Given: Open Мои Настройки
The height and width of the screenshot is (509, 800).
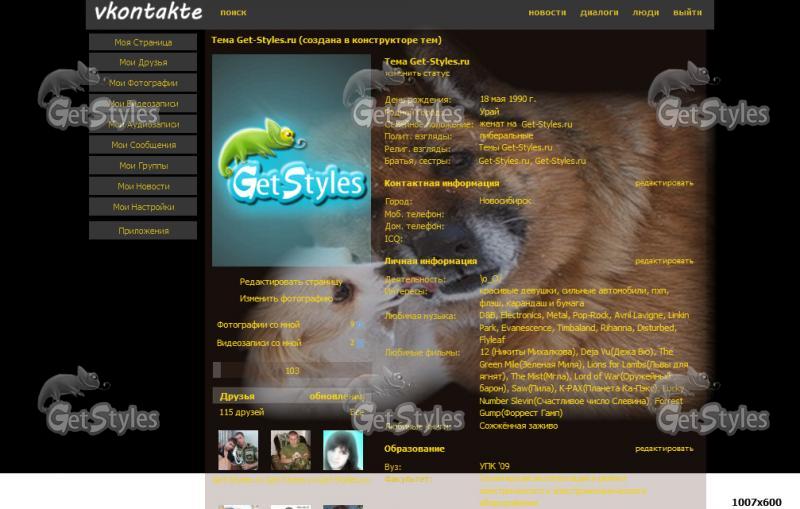Looking at the screenshot, I should [x=143, y=207].
